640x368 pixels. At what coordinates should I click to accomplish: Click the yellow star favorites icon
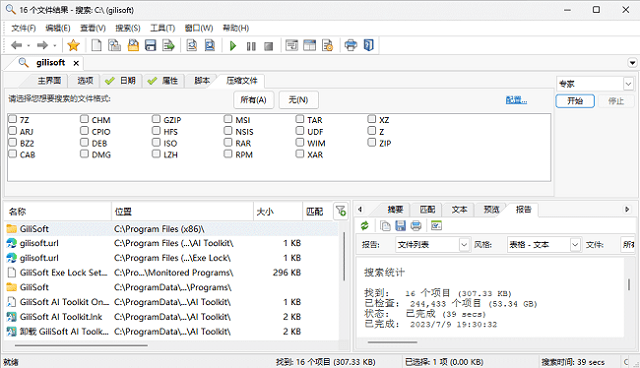pos(73,45)
